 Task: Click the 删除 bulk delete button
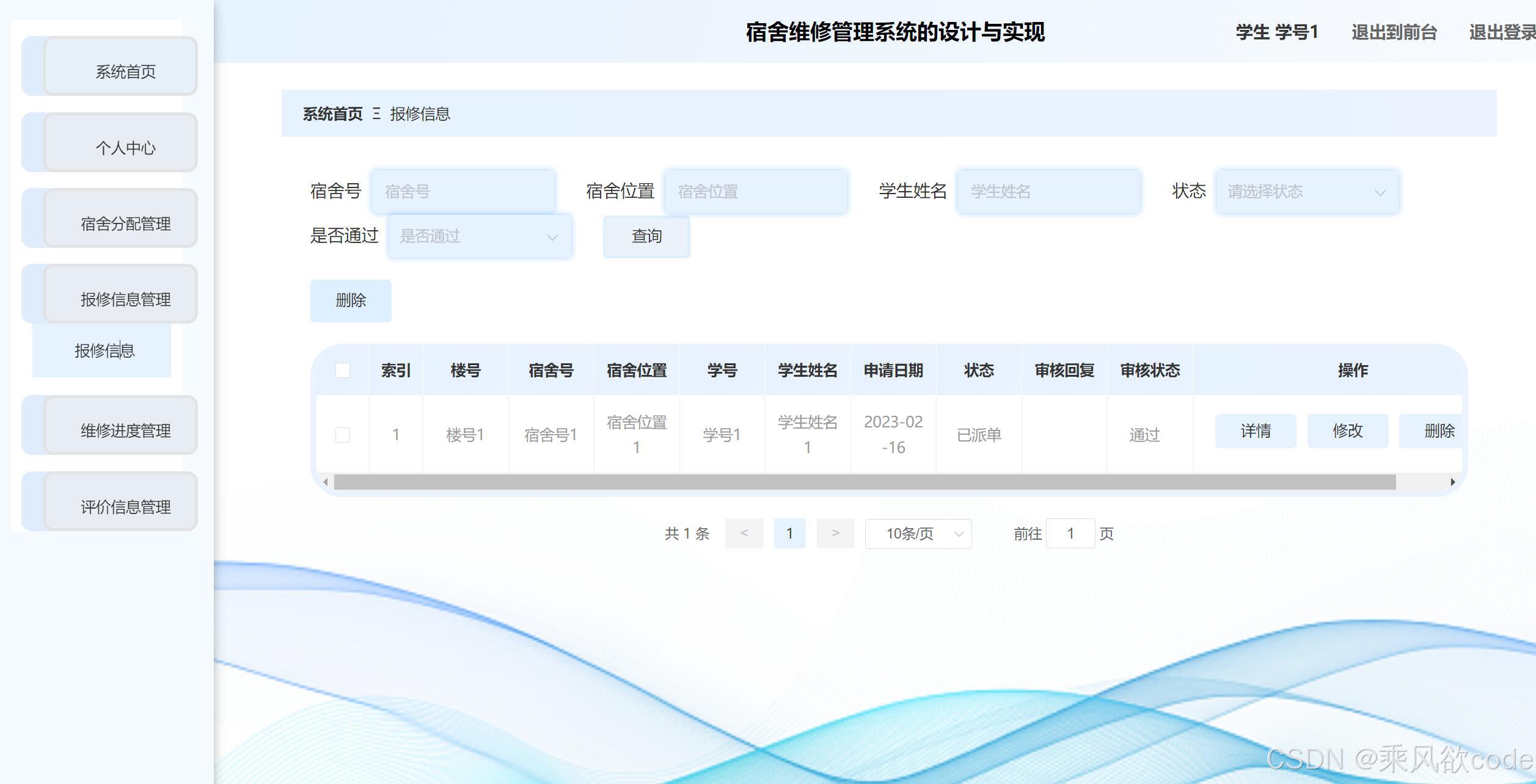click(x=351, y=300)
